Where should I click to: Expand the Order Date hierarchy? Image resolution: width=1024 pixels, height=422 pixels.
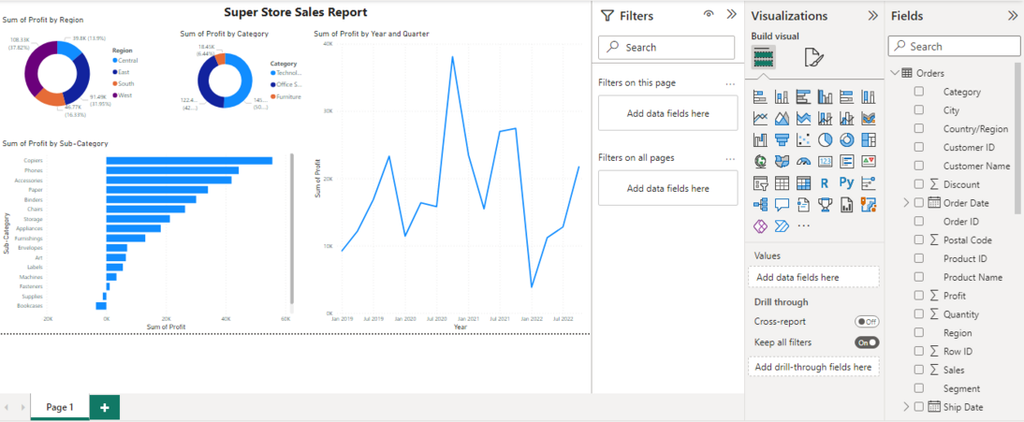[906, 203]
